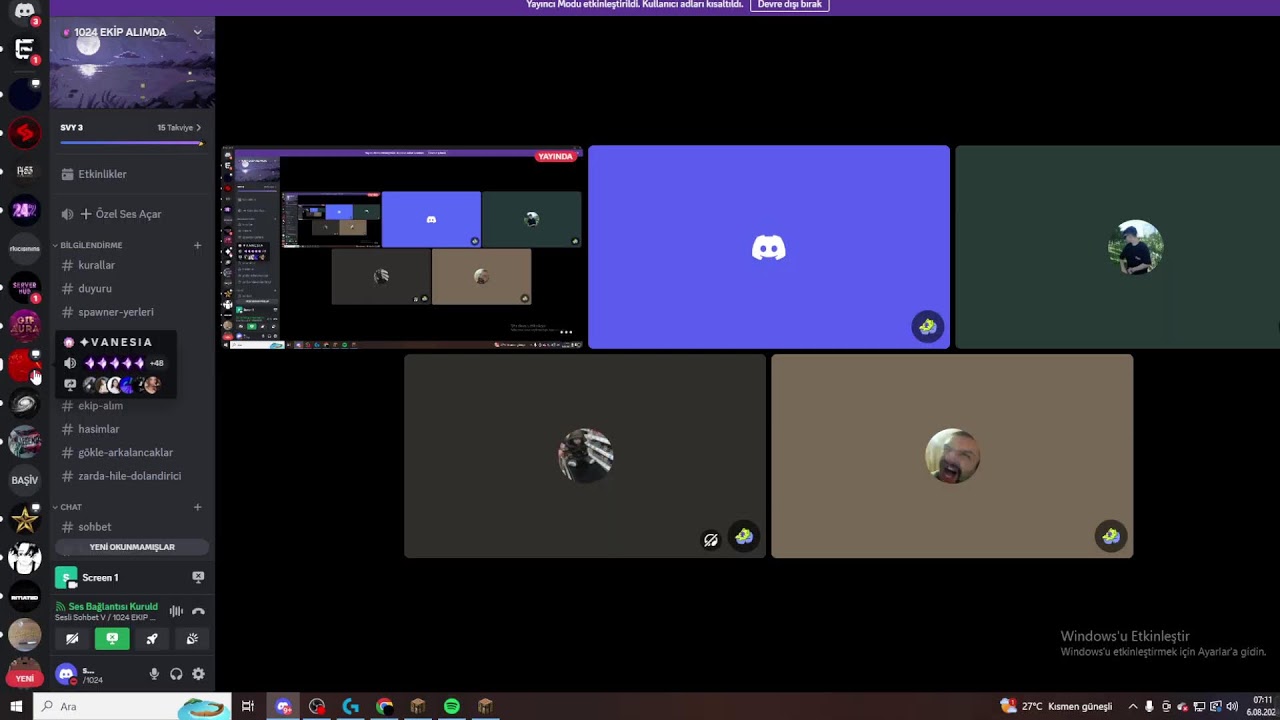Viewport: 1280px width, 720px height.
Task: Collapse the BİLGİLENDİRME category
Action: (x=88, y=245)
